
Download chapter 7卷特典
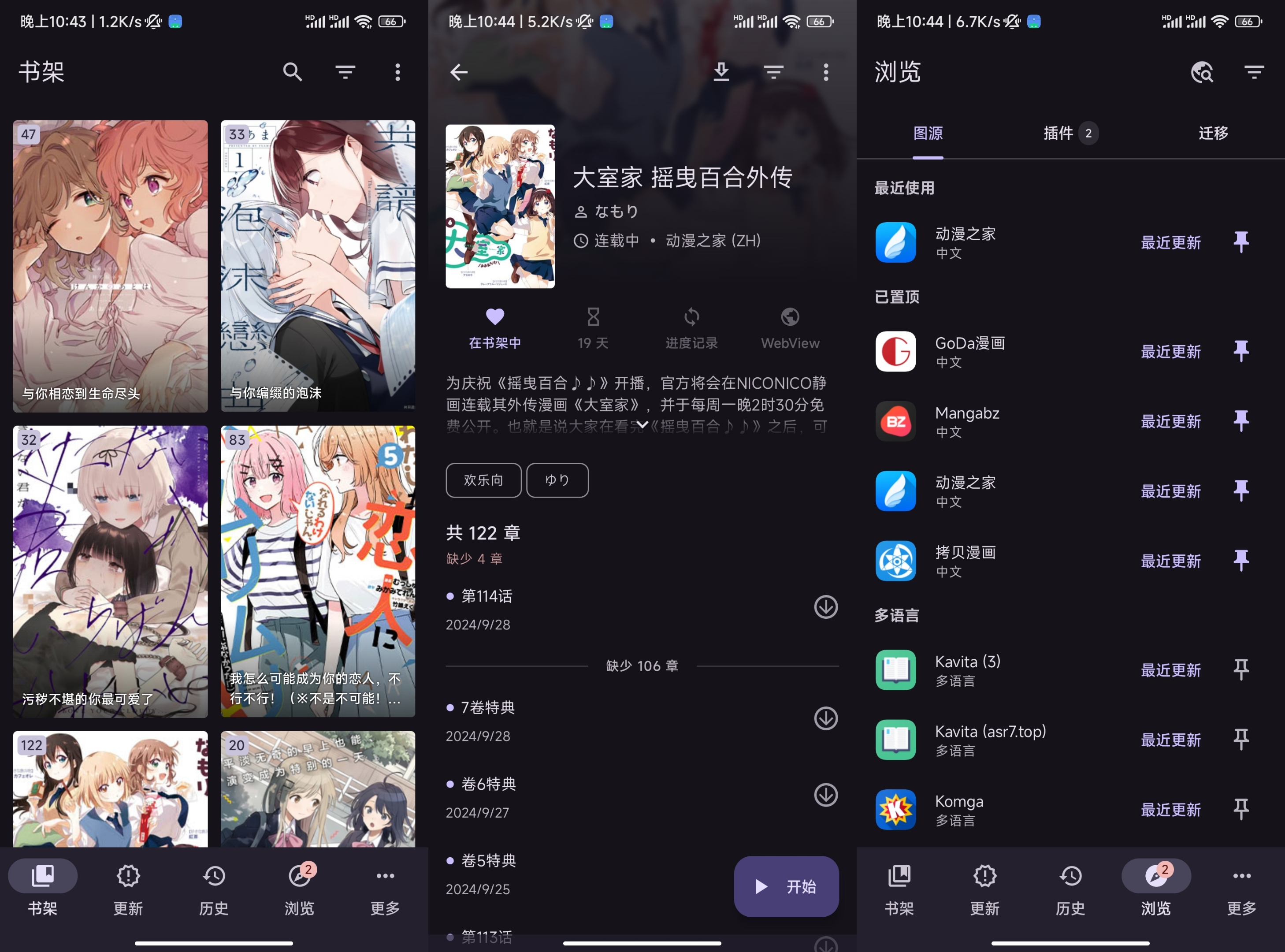826,718
